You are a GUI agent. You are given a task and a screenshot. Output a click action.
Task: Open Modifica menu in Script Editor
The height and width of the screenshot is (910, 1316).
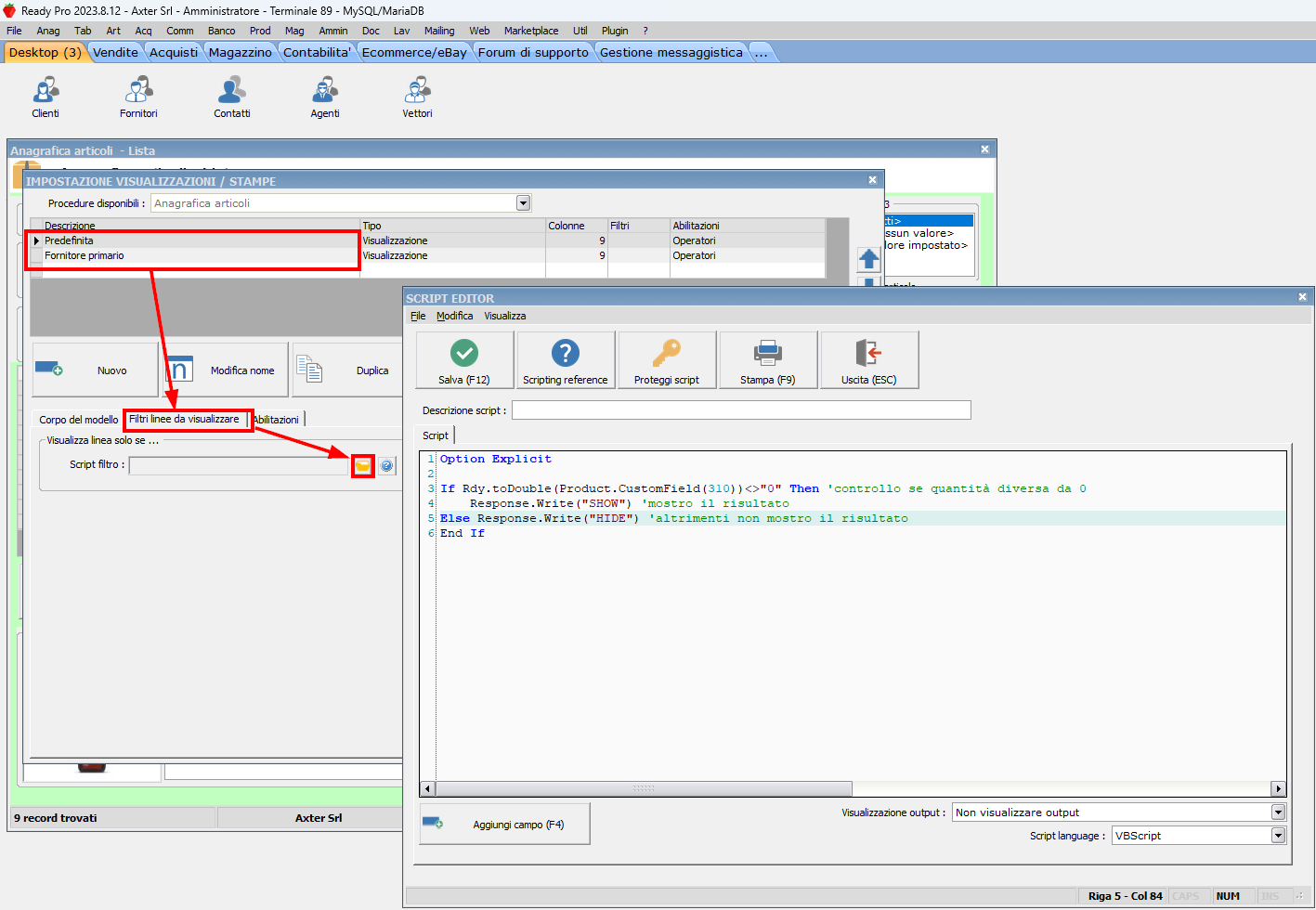click(x=454, y=316)
